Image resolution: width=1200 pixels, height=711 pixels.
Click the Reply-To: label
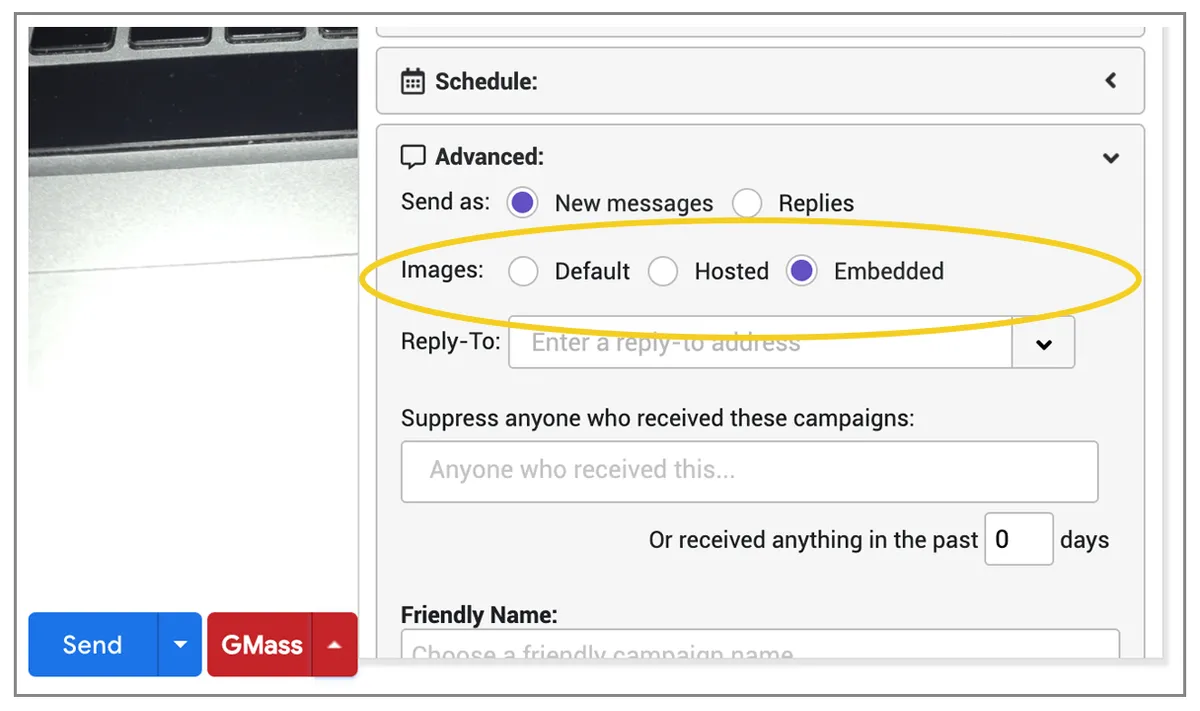(450, 342)
